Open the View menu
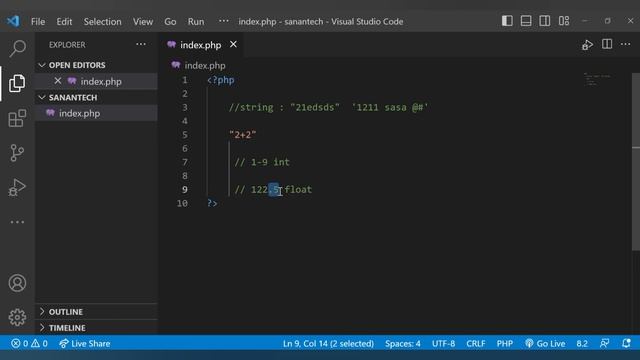The width and height of the screenshot is (640, 360). [143, 21]
